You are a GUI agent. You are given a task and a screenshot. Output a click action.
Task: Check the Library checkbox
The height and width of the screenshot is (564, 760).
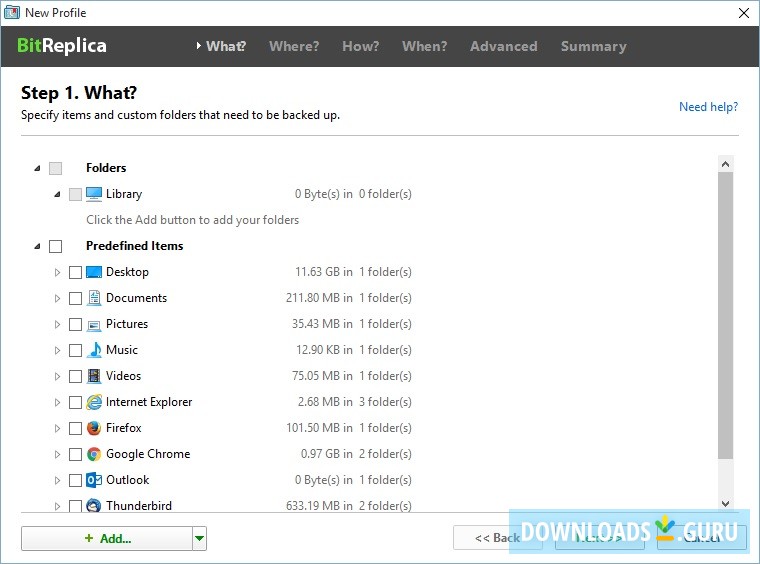tap(75, 194)
